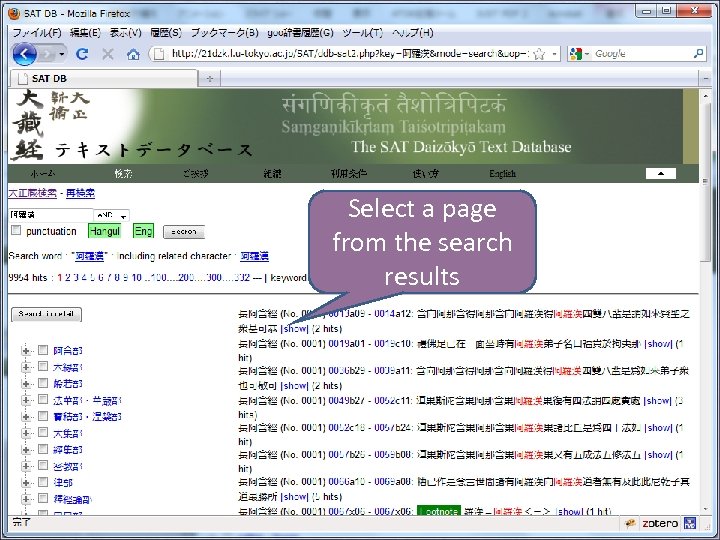Check the 經集部 tree checkbox
This screenshot has width=720, height=540.
[x=43, y=449]
